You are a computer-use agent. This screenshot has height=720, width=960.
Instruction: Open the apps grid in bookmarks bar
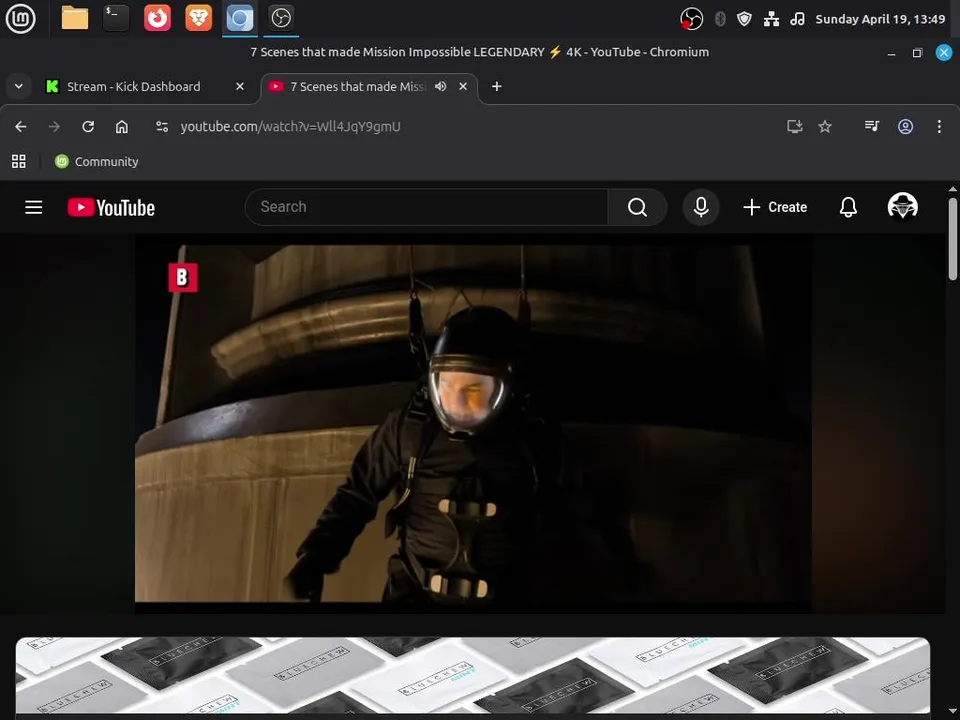click(x=19, y=162)
